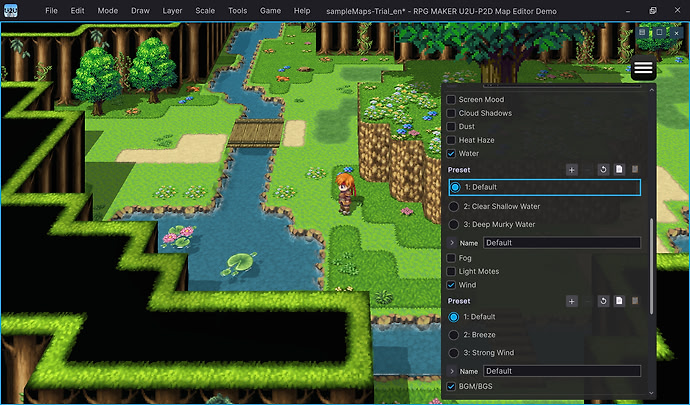Uncheck the BGM/BGS checkbox
Viewport: 690px width, 405px height.
(451, 387)
